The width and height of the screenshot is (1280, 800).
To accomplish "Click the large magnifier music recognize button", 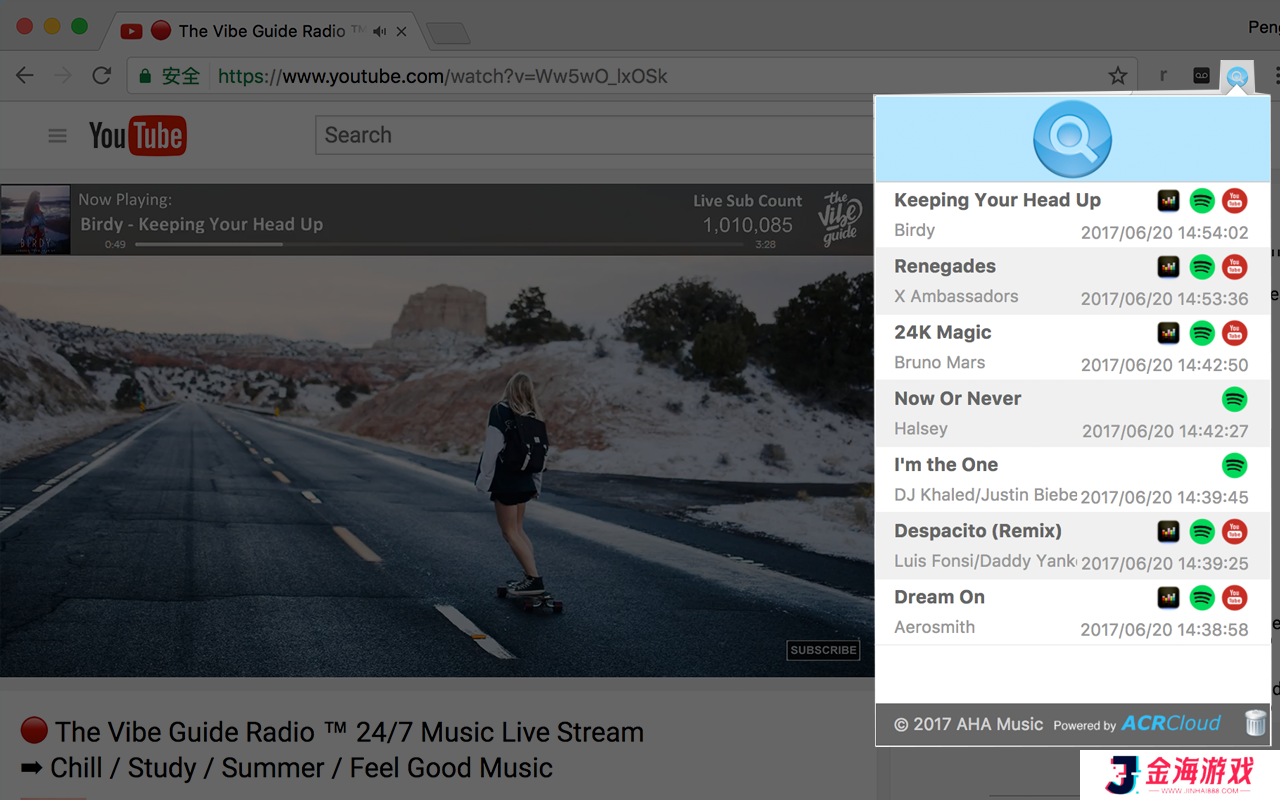I will (x=1072, y=139).
